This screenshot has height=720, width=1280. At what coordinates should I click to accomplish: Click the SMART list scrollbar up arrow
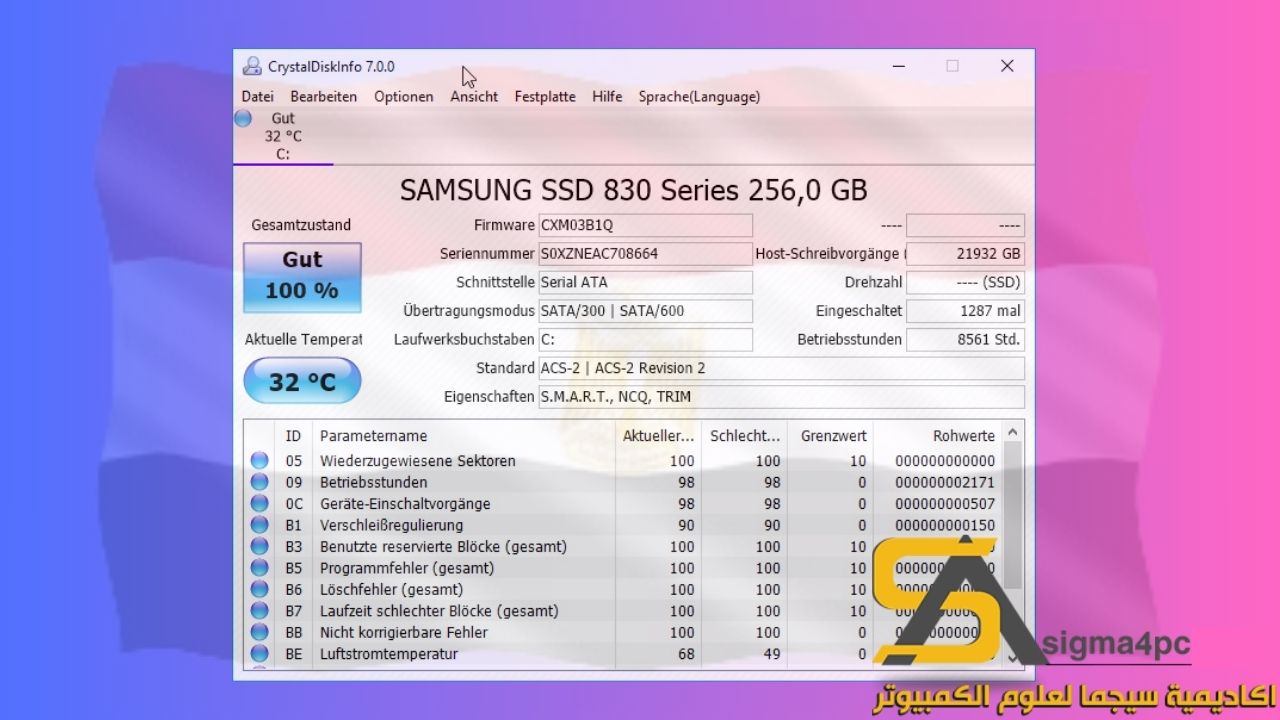coord(1013,433)
